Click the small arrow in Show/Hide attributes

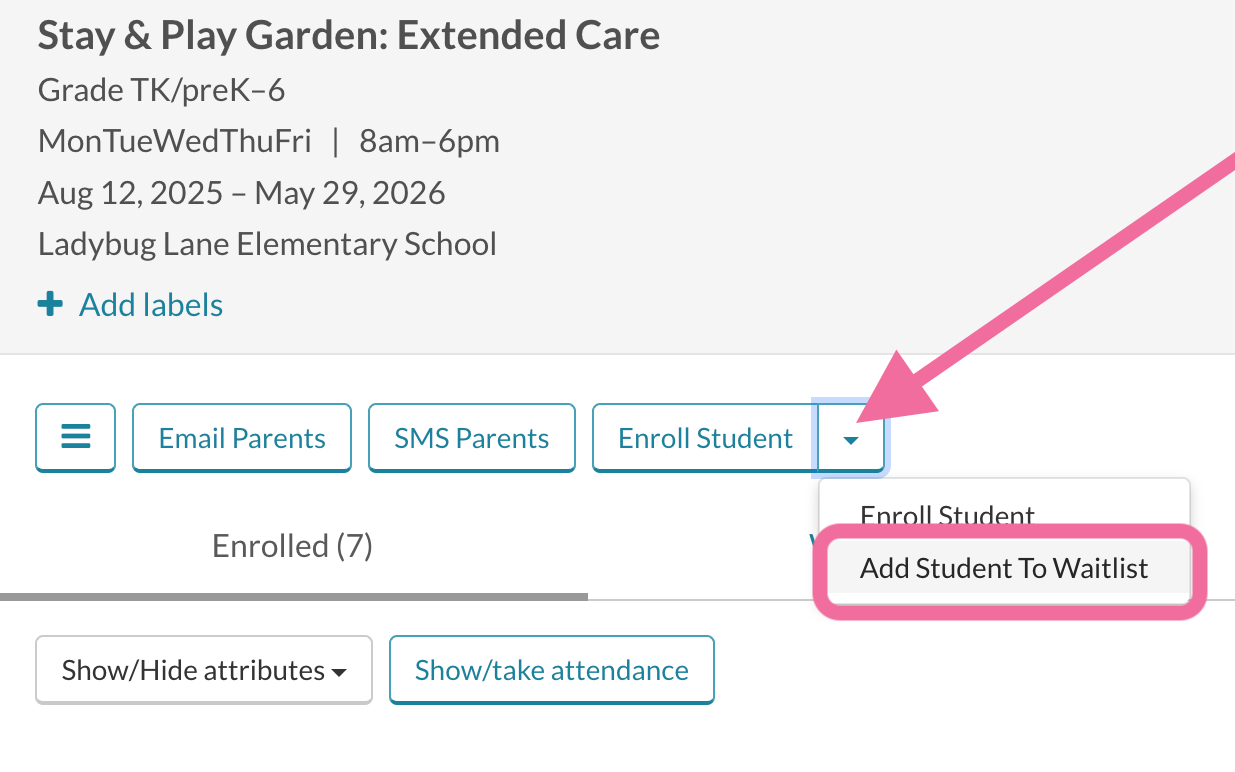[339, 673]
